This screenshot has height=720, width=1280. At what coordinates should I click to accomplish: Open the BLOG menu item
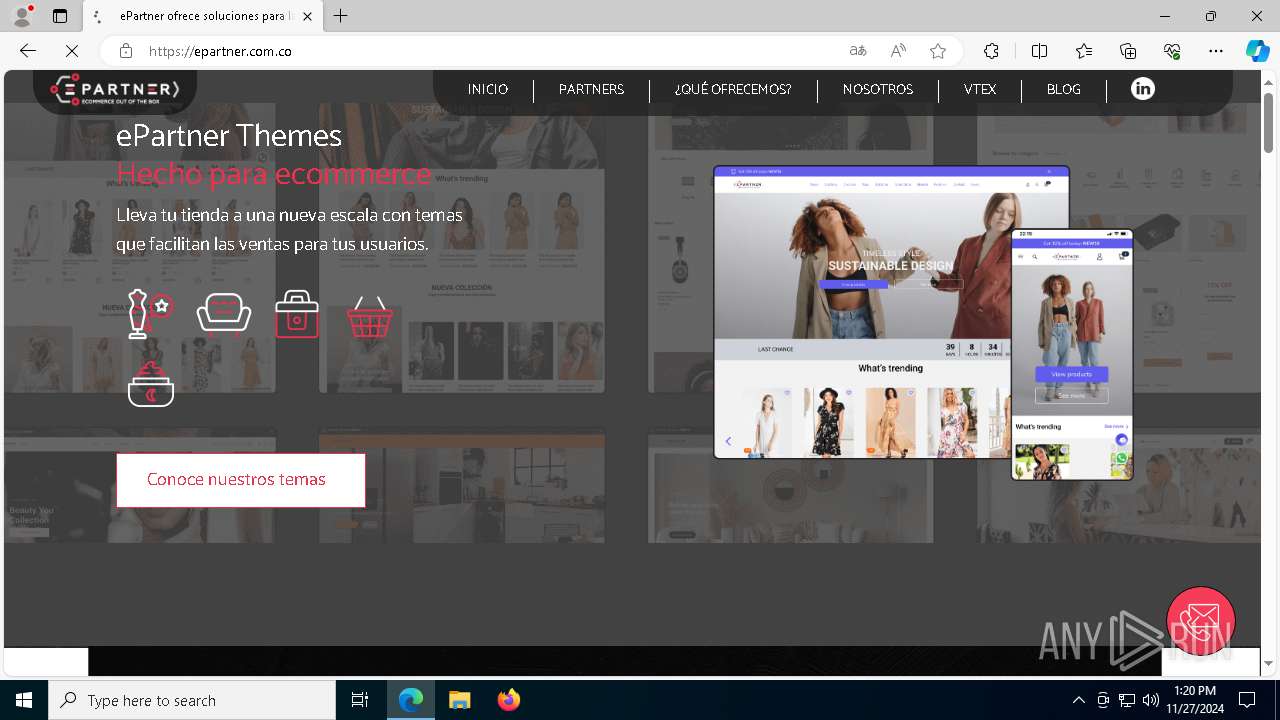1064,89
